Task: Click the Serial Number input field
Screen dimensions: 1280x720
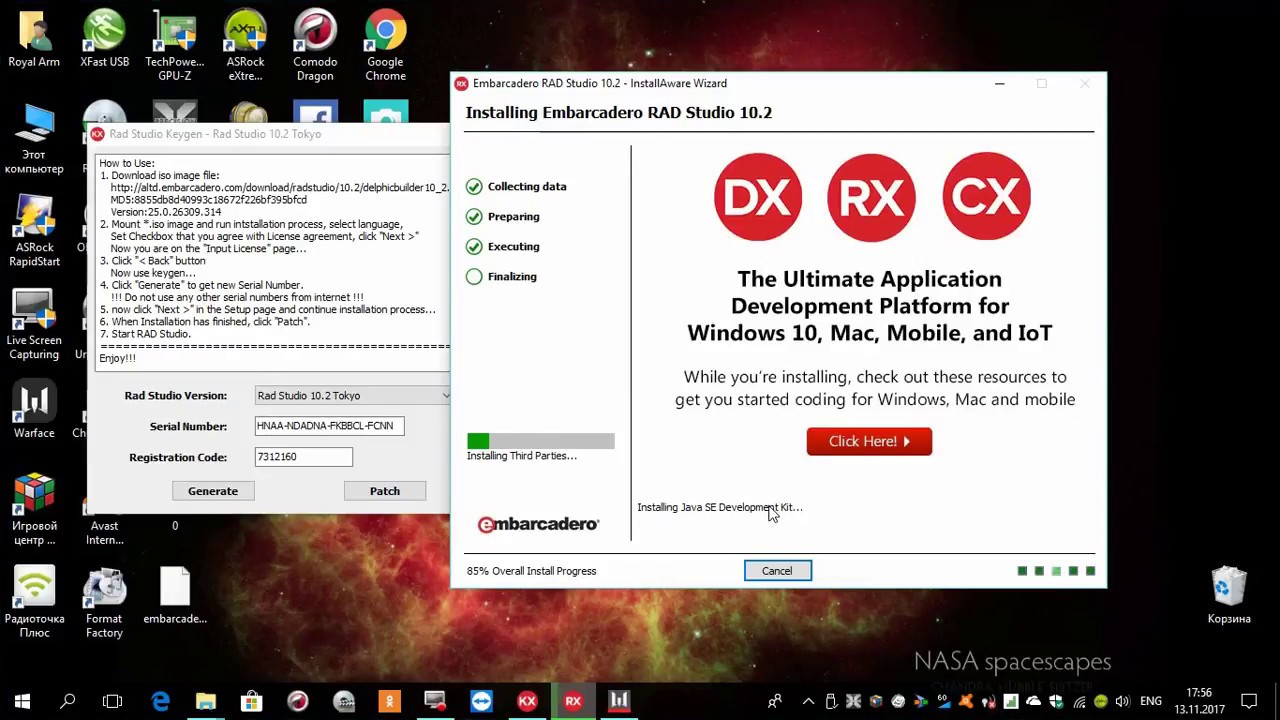Action: (329, 426)
